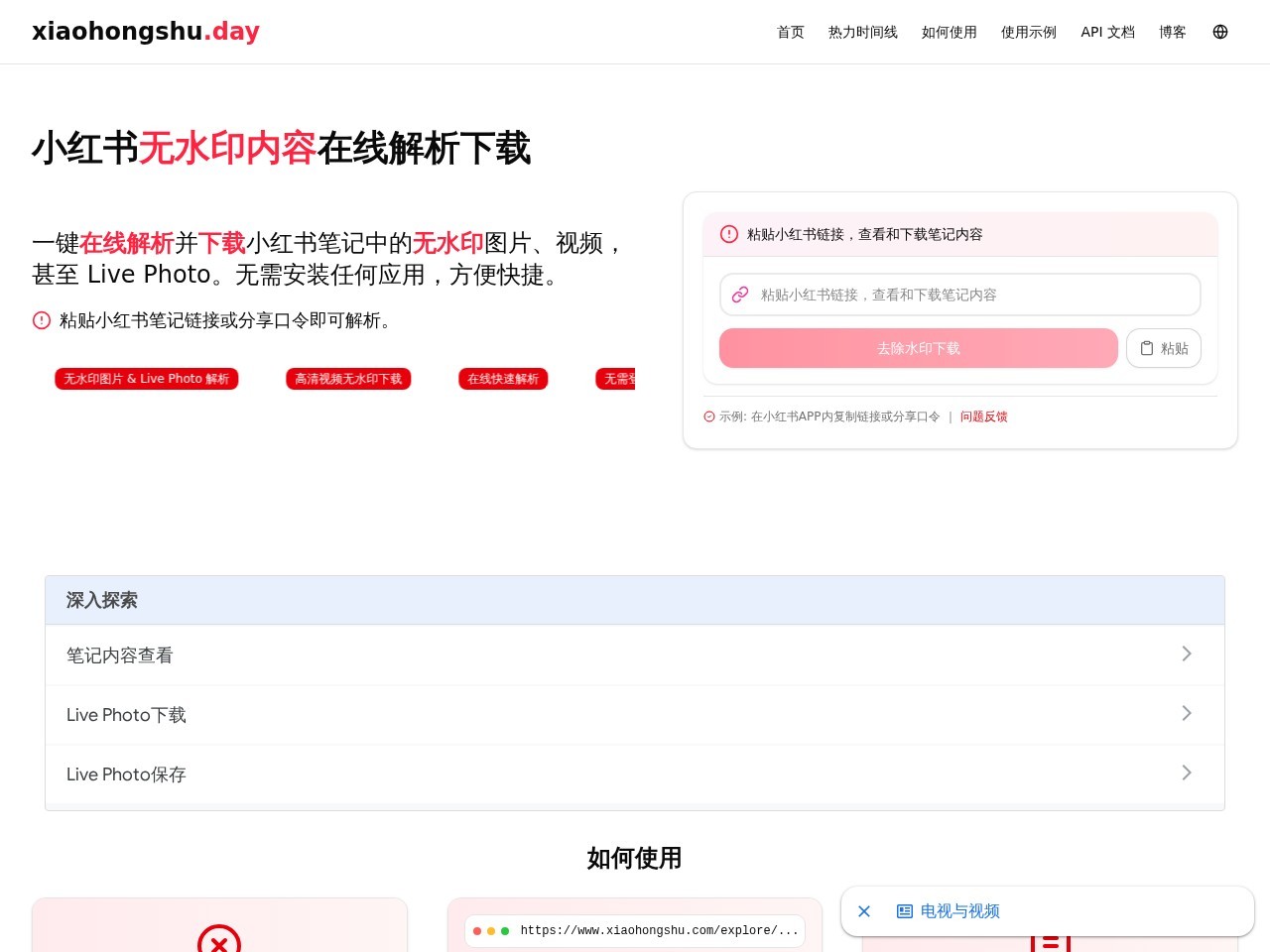1270x952 pixels.
Task: Open the 问题反馈 link
Action: [983, 416]
